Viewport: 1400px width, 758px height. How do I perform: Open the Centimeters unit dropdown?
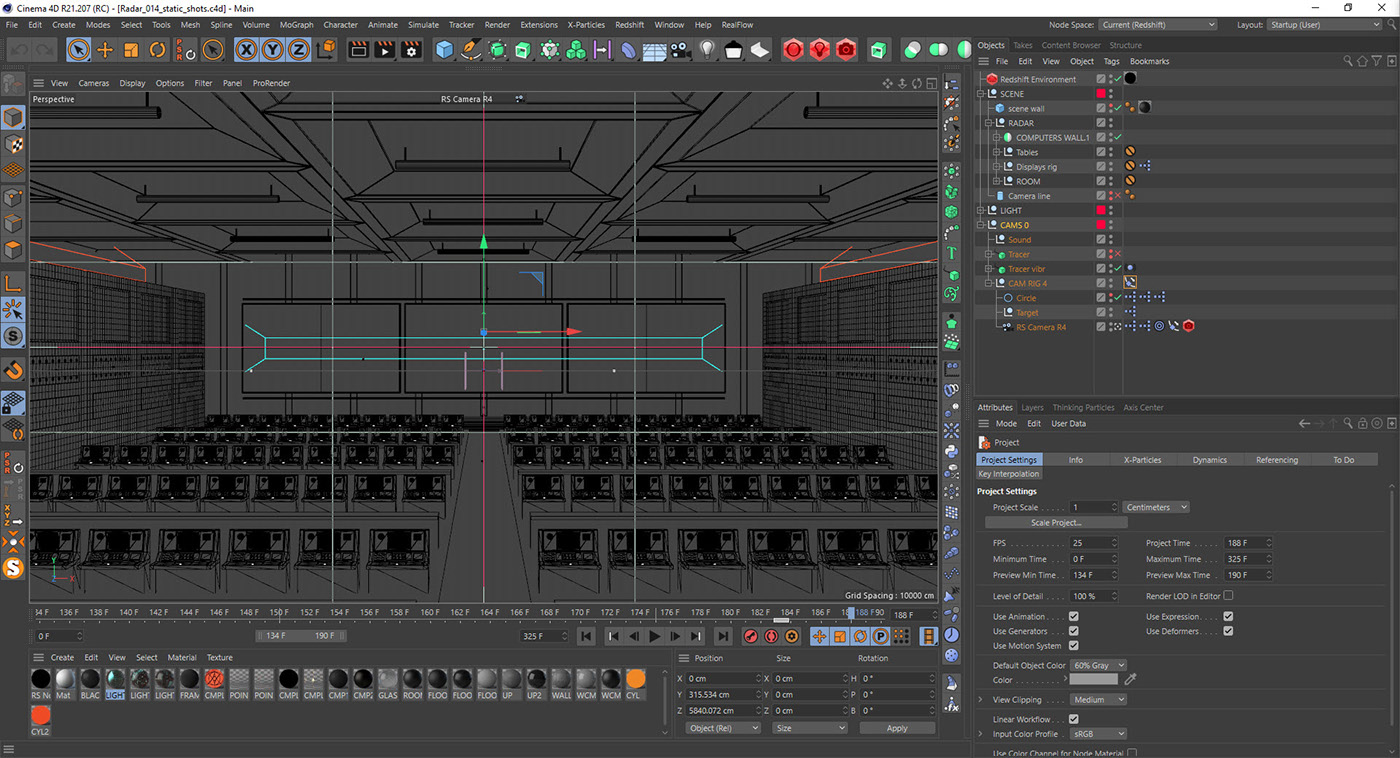pos(1156,507)
